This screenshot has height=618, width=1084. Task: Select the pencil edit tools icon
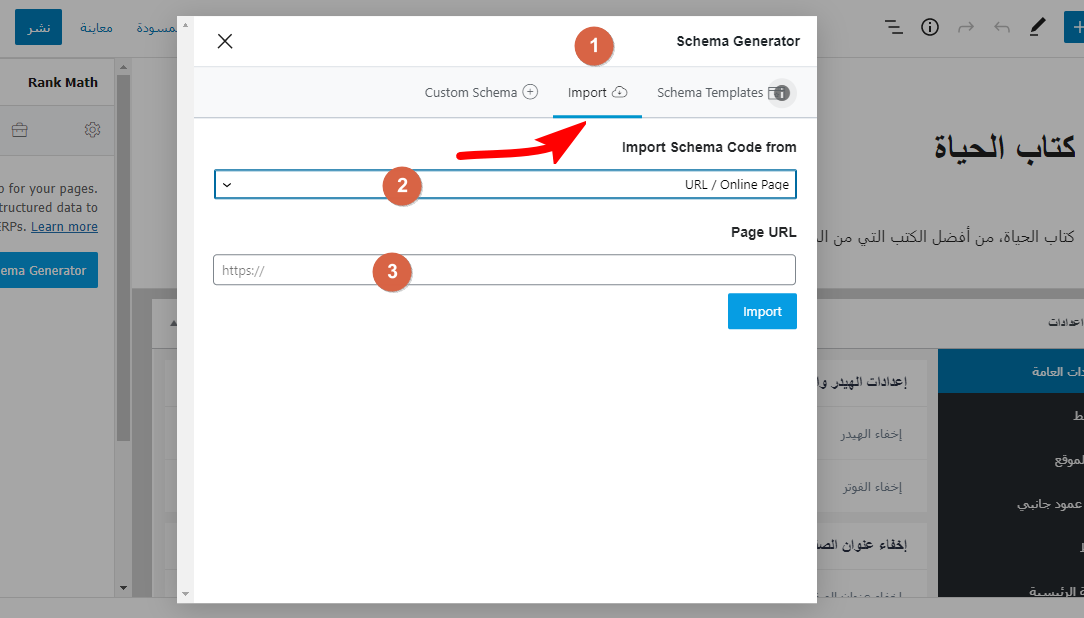1037,27
